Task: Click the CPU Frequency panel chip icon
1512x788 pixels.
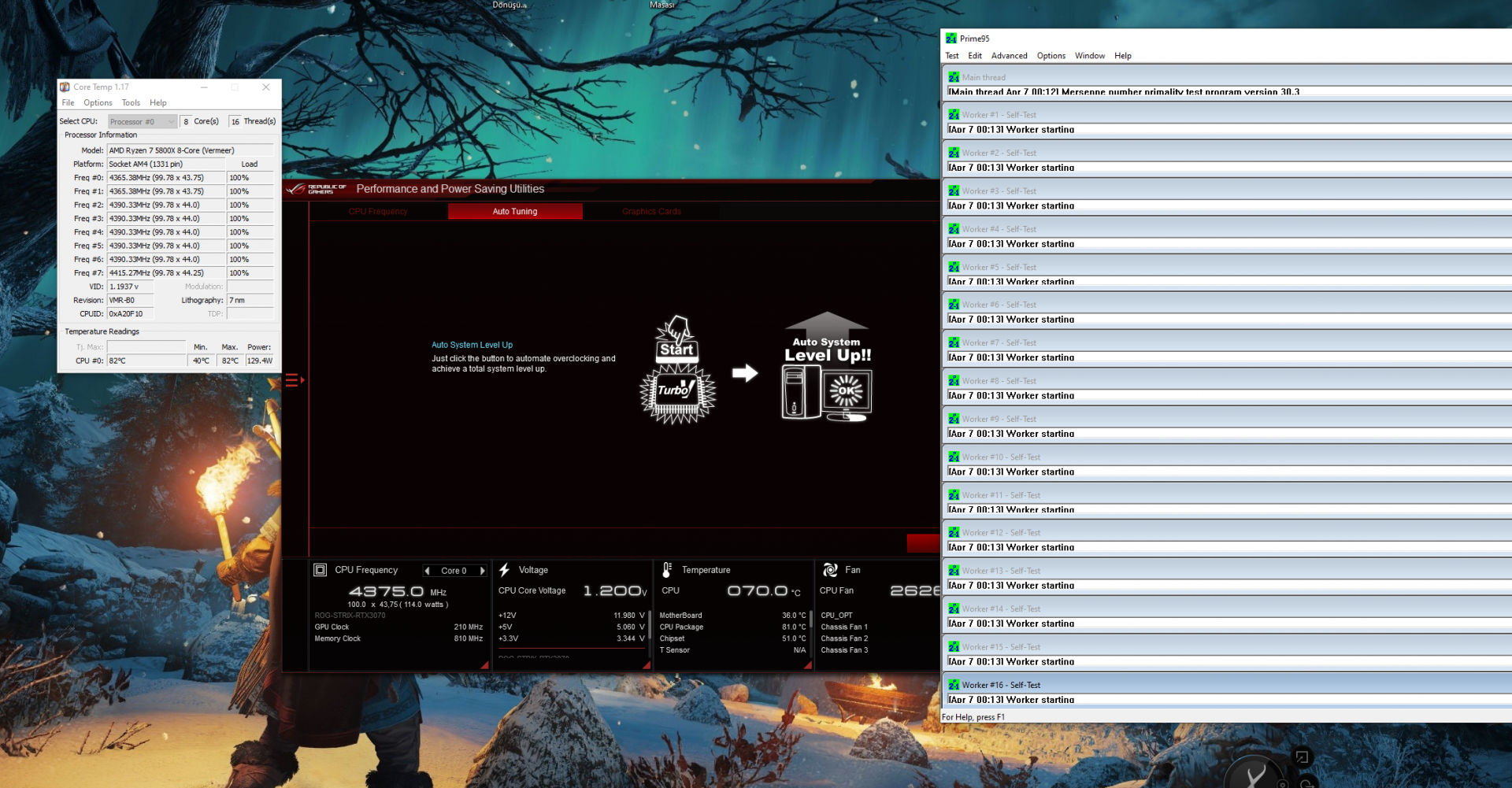Action: coord(320,570)
